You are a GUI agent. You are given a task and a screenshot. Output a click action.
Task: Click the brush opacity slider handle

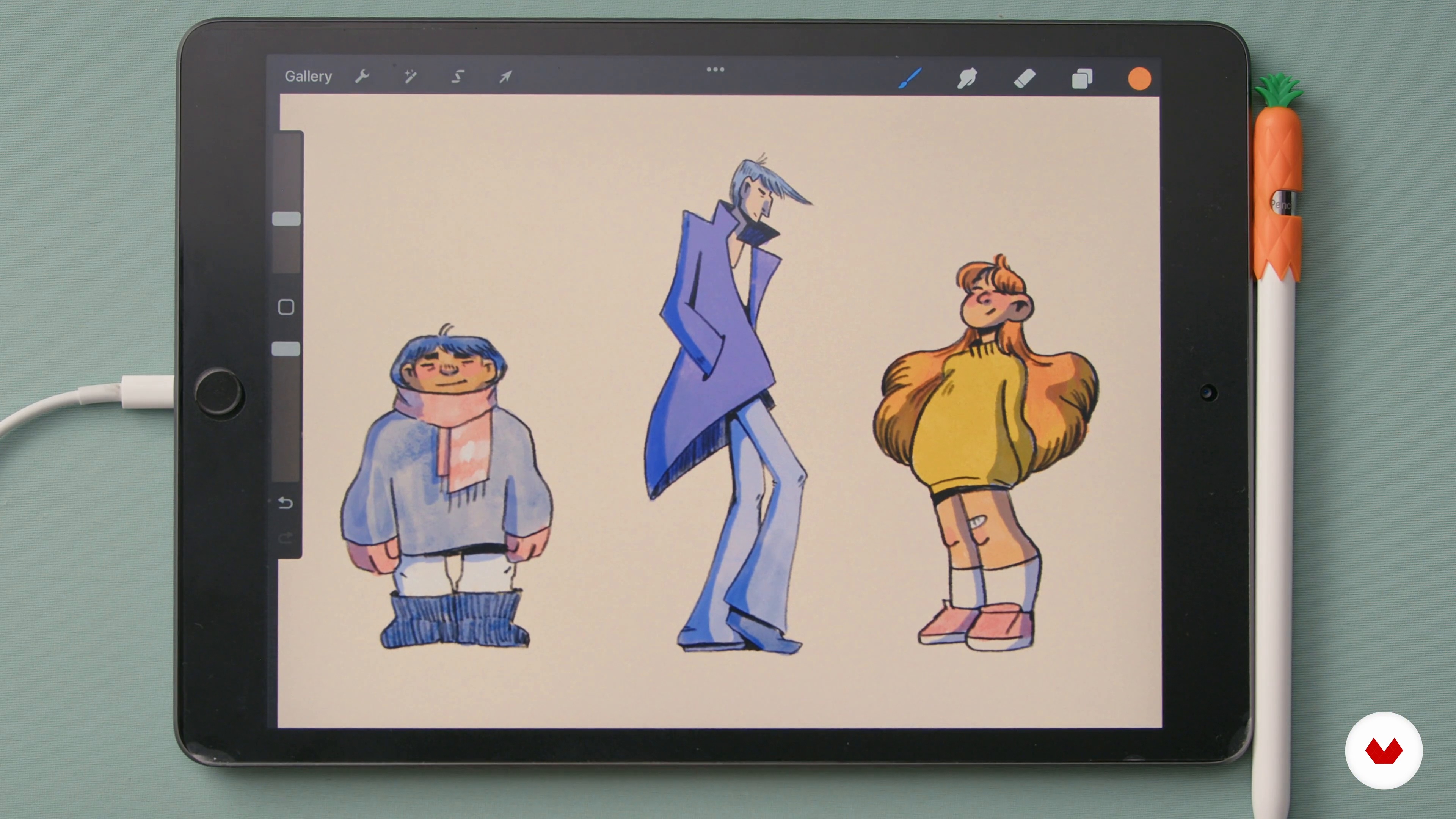(286, 349)
